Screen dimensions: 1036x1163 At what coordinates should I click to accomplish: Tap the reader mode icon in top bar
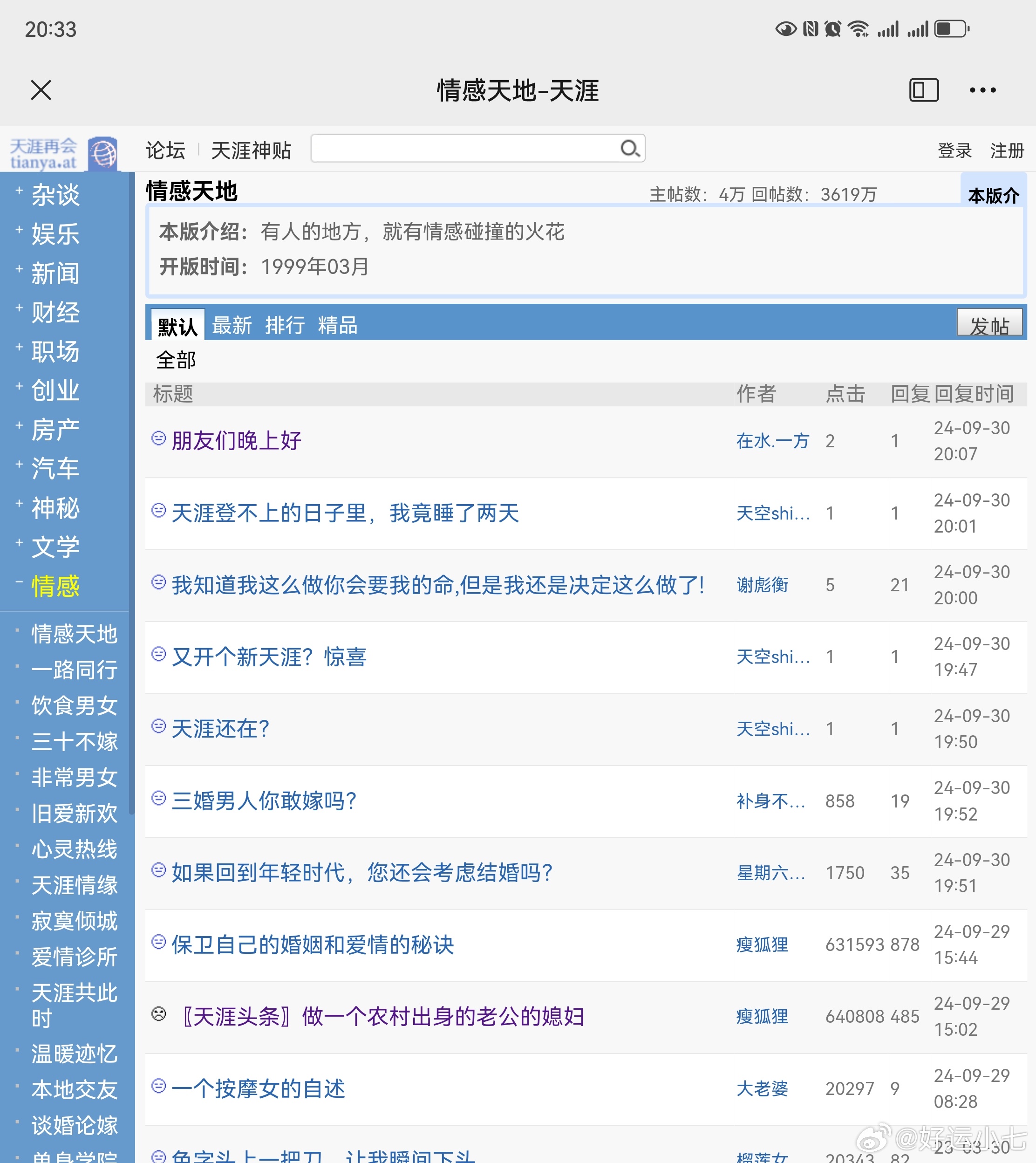[x=924, y=89]
